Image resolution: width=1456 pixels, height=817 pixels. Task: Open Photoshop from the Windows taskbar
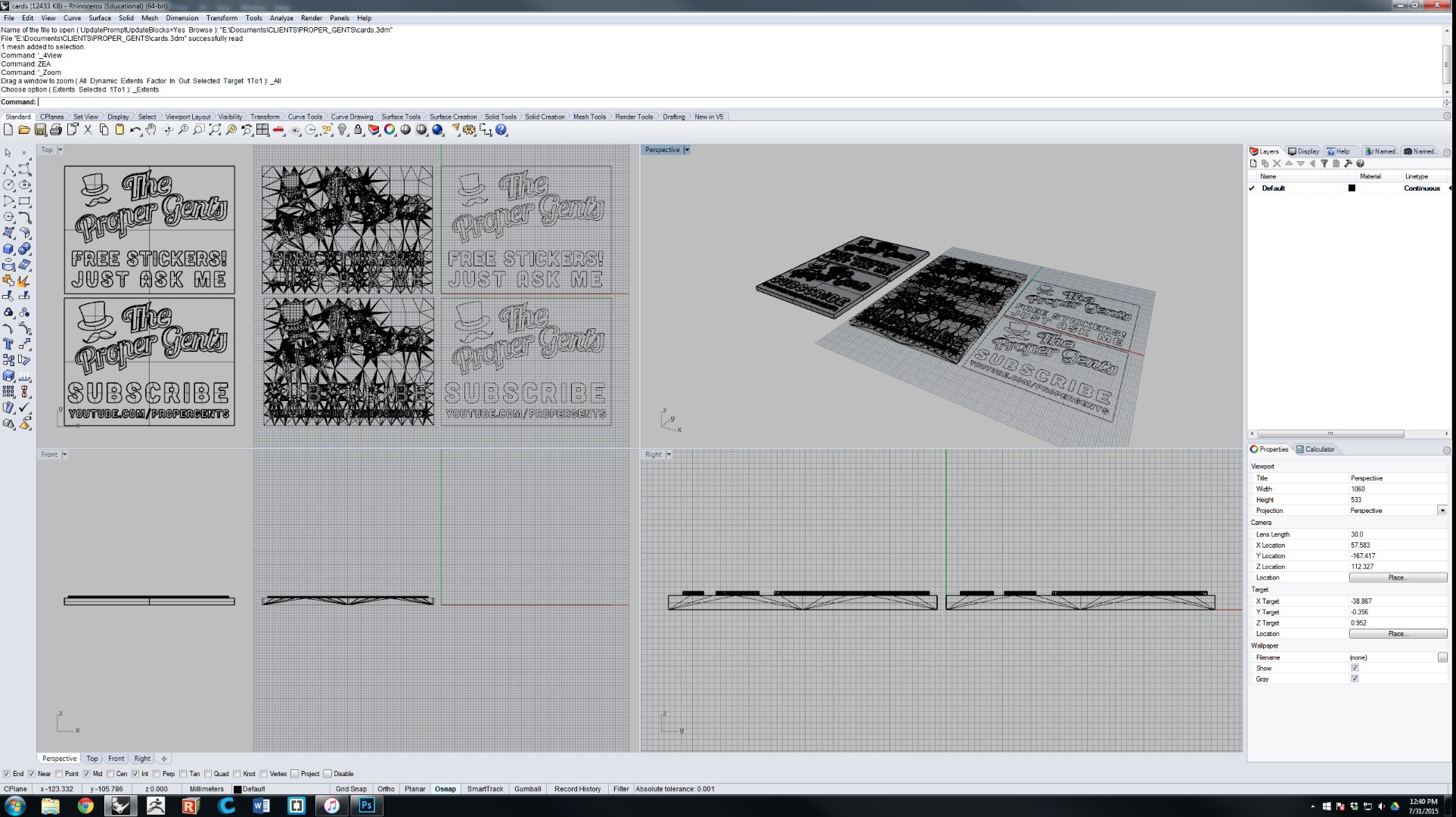tap(367, 806)
